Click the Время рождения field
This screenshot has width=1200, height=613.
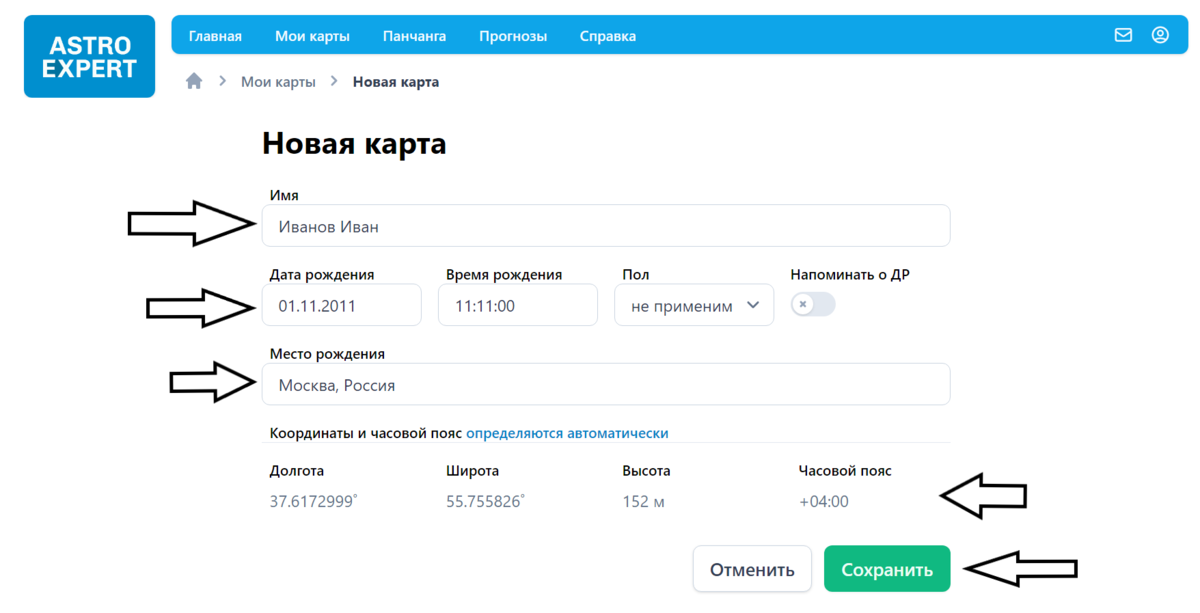pos(518,305)
